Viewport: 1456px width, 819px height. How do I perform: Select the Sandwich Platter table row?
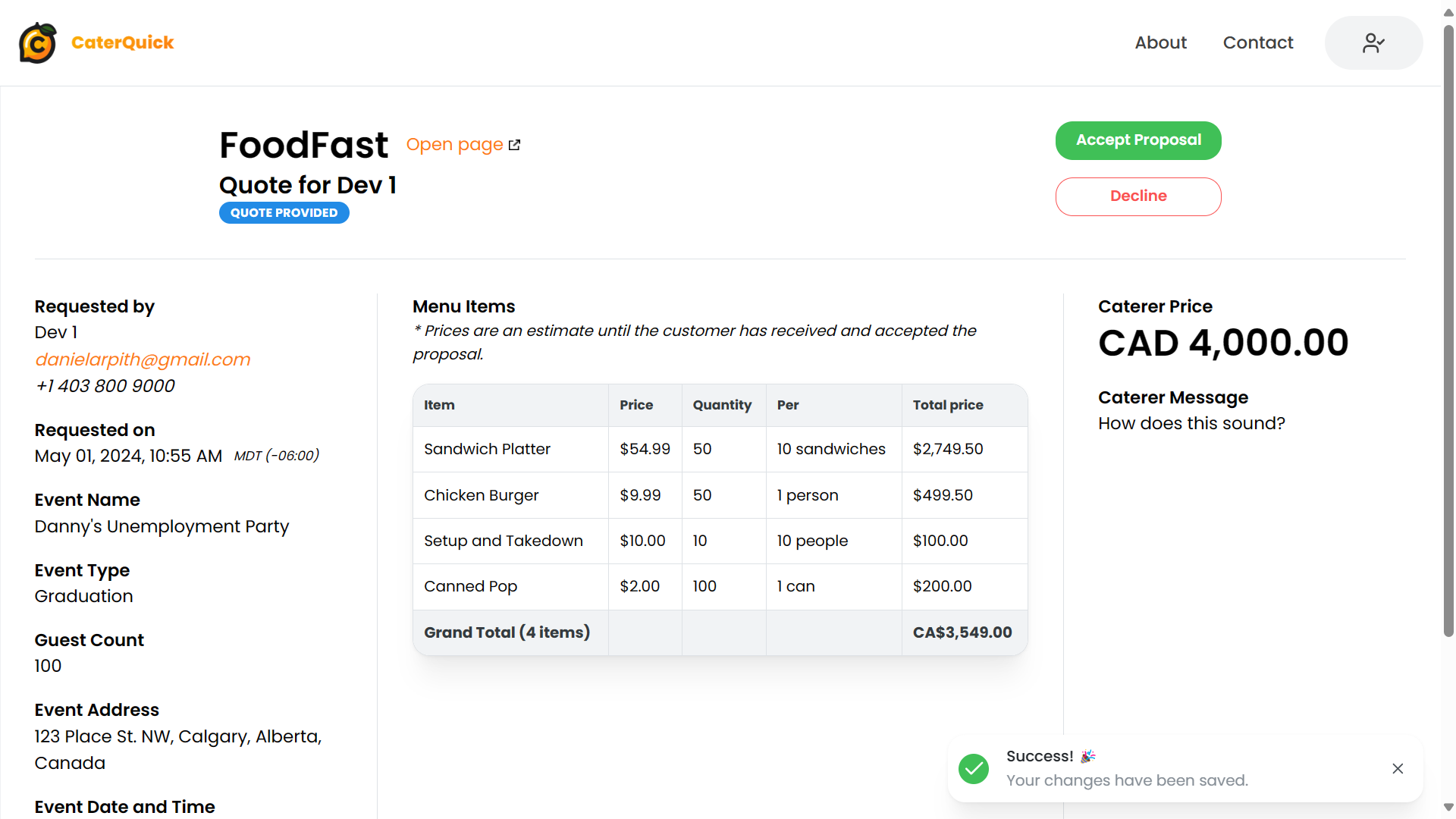[720, 449]
